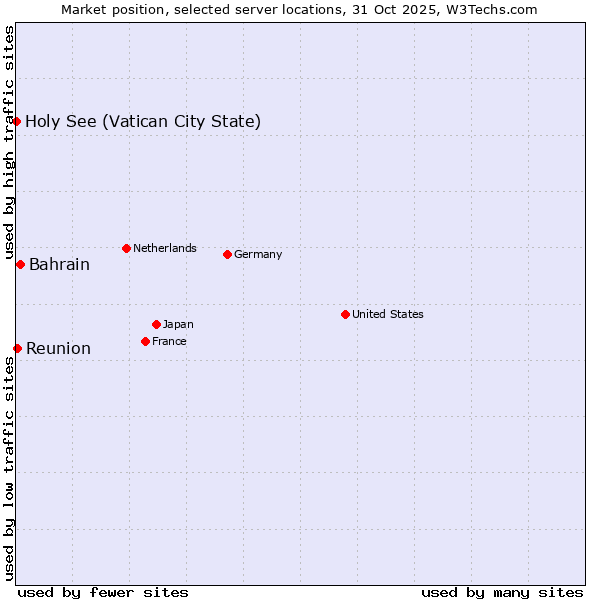
Task: Select the United States red data point
Action: [x=345, y=314]
